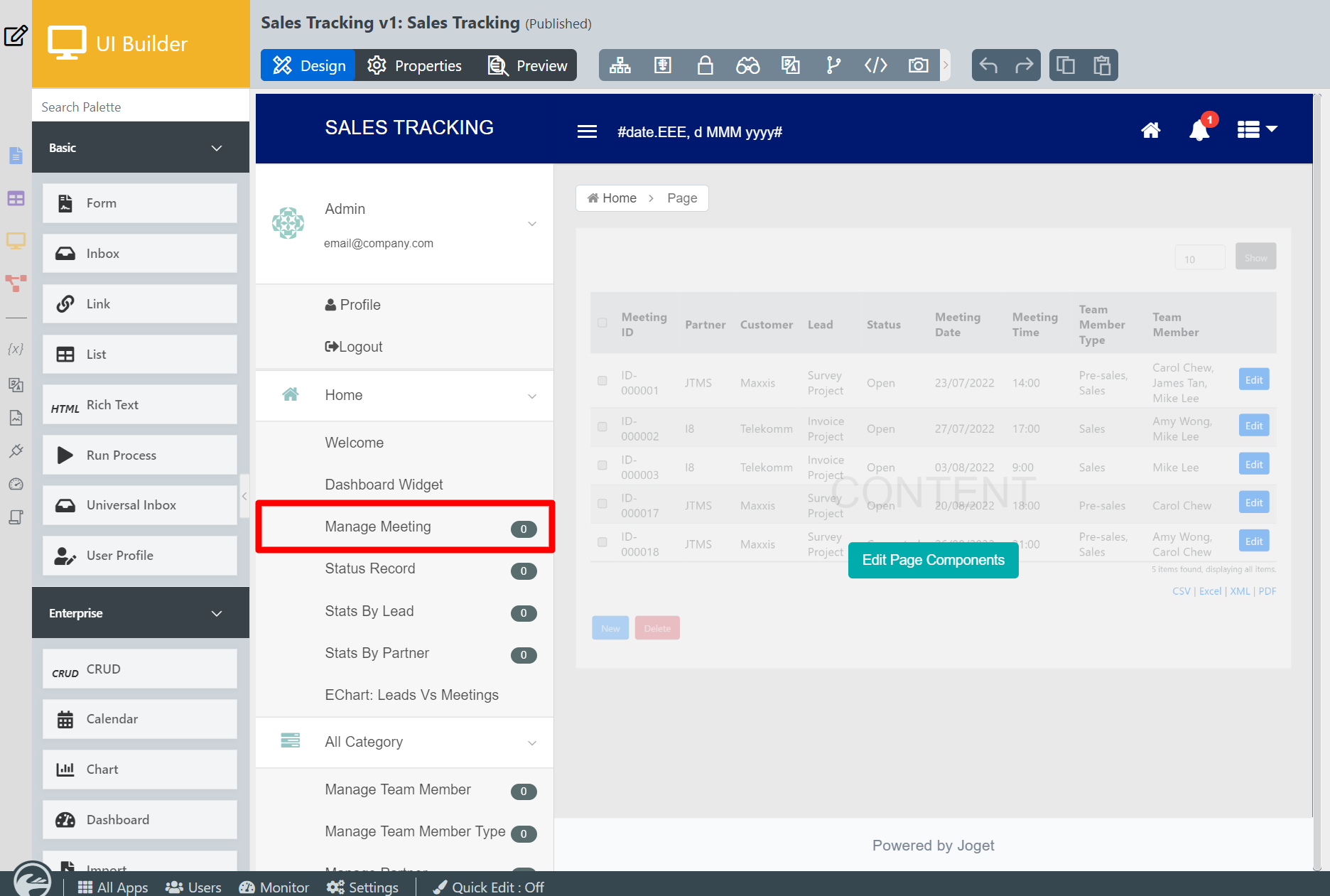Toggle the hamburger menu icon

(x=587, y=131)
